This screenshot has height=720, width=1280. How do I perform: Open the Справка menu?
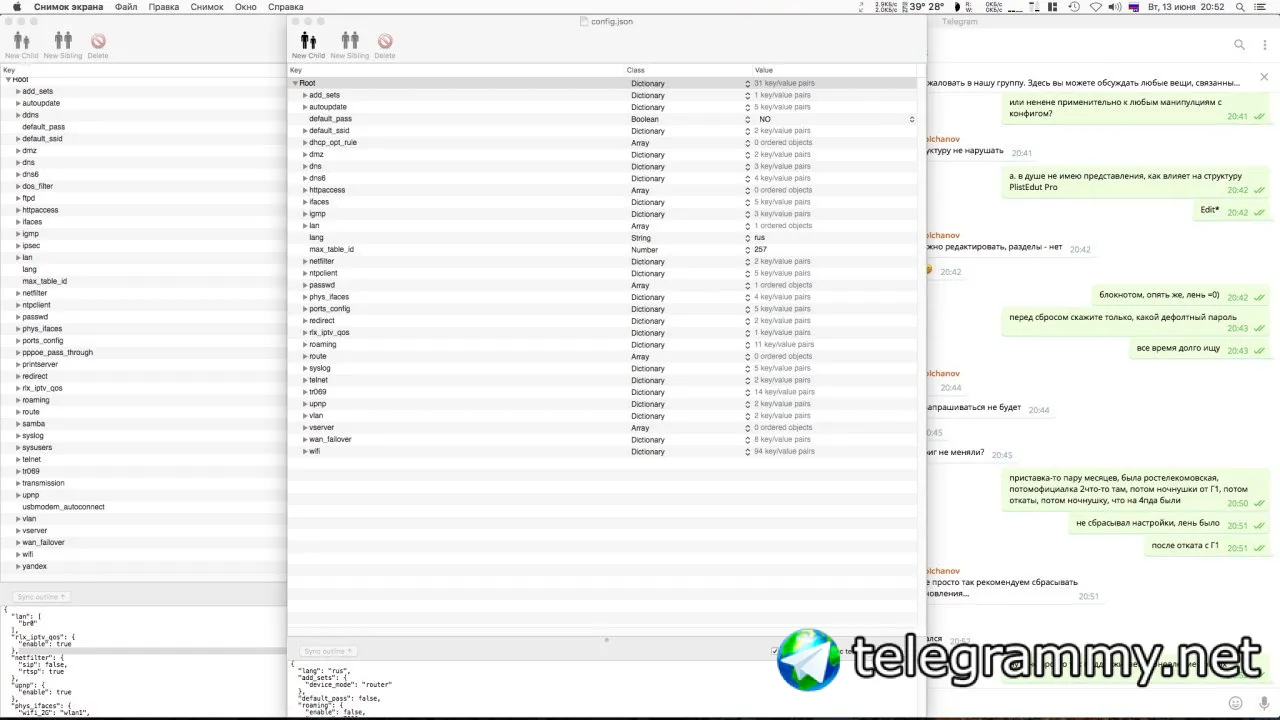point(286,7)
